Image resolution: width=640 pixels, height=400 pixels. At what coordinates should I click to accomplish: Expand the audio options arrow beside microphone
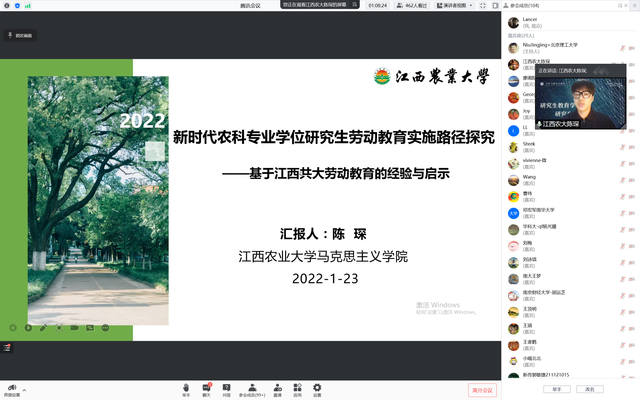[23, 387]
